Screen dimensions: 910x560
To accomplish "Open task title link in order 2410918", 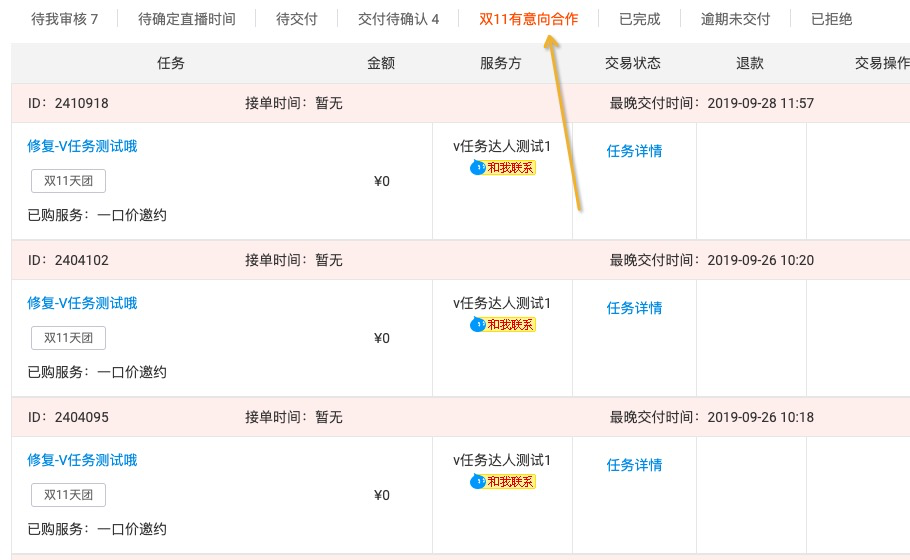I will pyautogui.click(x=82, y=146).
